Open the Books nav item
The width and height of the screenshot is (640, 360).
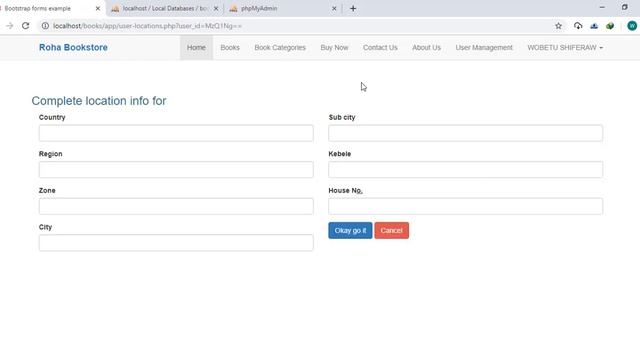click(230, 48)
